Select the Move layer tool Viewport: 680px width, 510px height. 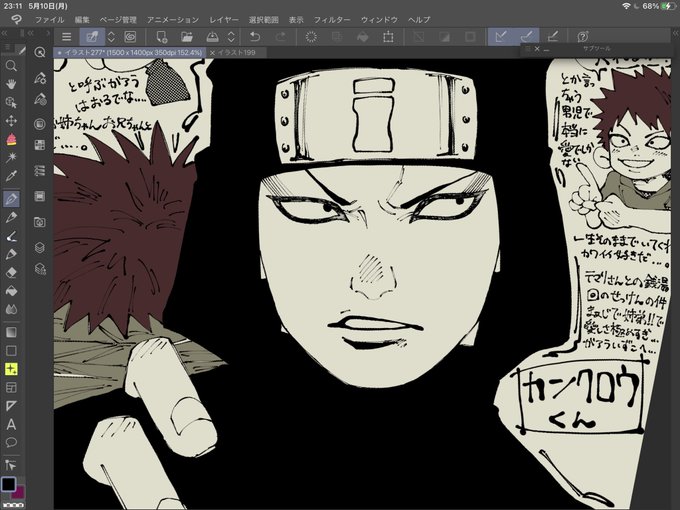[x=11, y=121]
